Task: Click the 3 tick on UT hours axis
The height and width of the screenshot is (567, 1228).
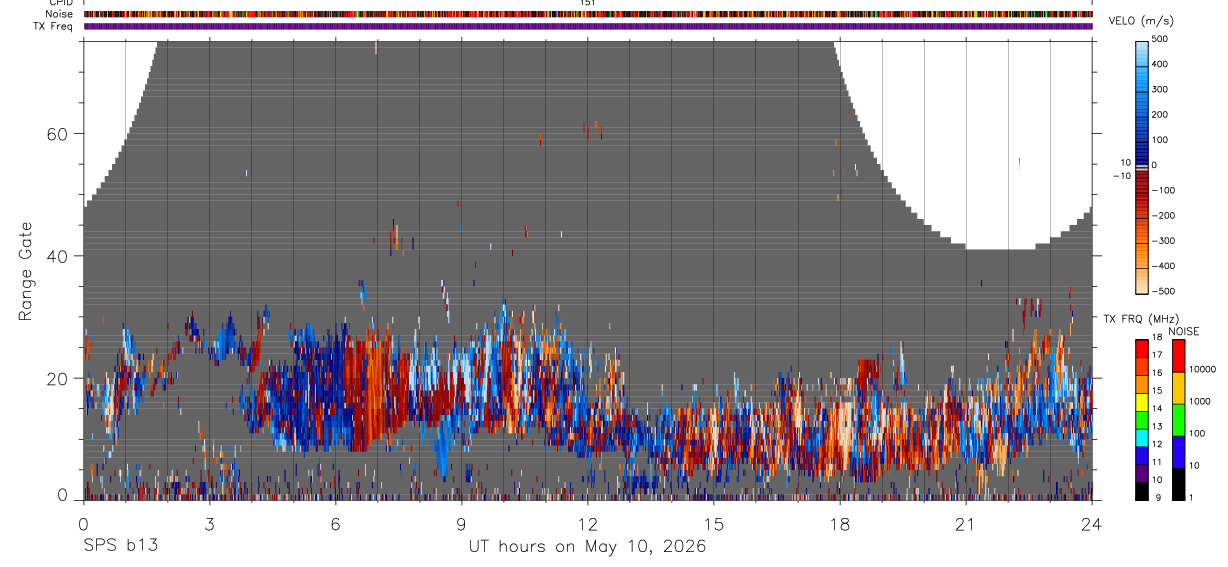Action: [x=210, y=523]
